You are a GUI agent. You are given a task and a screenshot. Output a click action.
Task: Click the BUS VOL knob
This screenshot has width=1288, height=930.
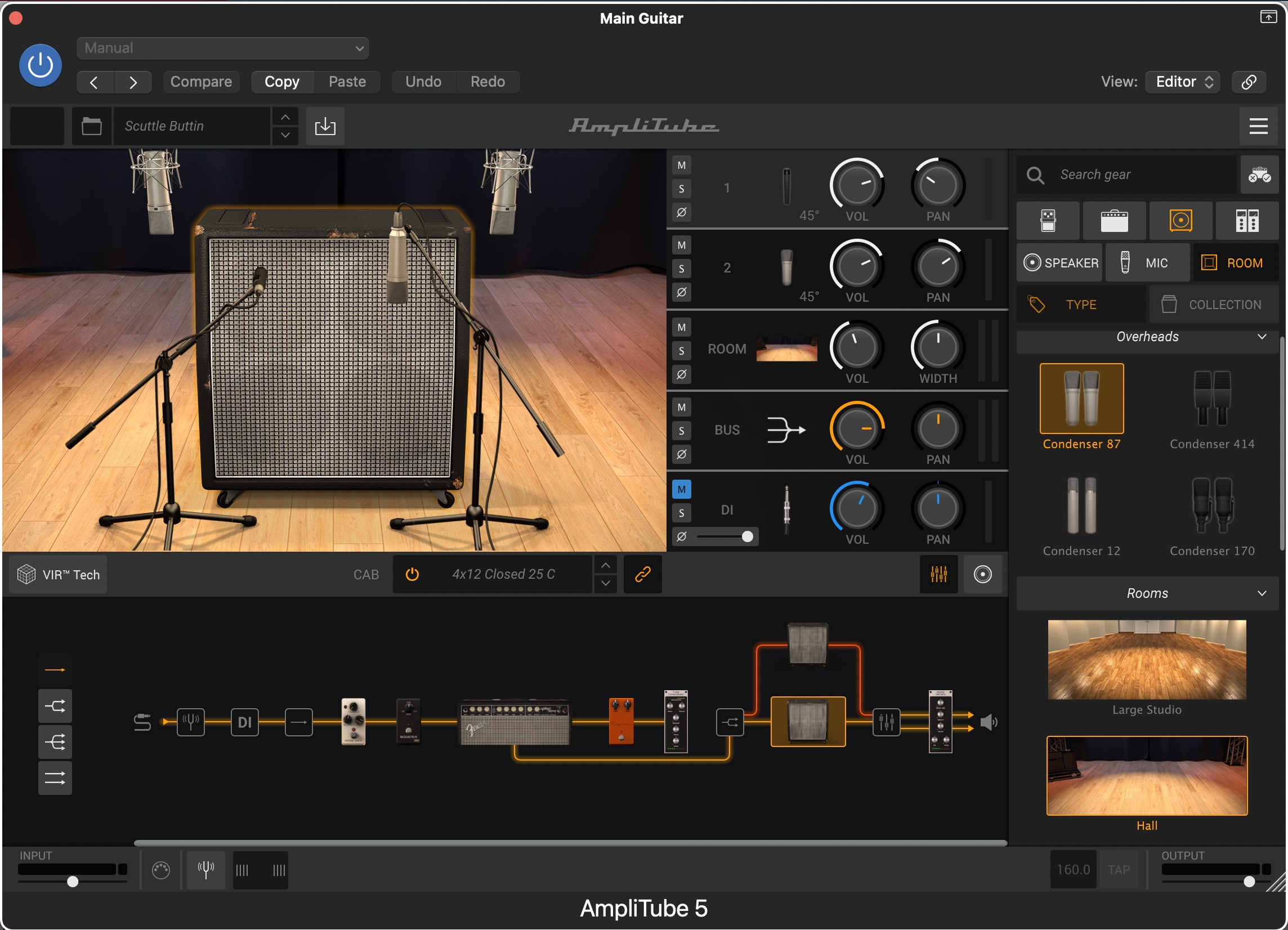pyautogui.click(x=856, y=428)
